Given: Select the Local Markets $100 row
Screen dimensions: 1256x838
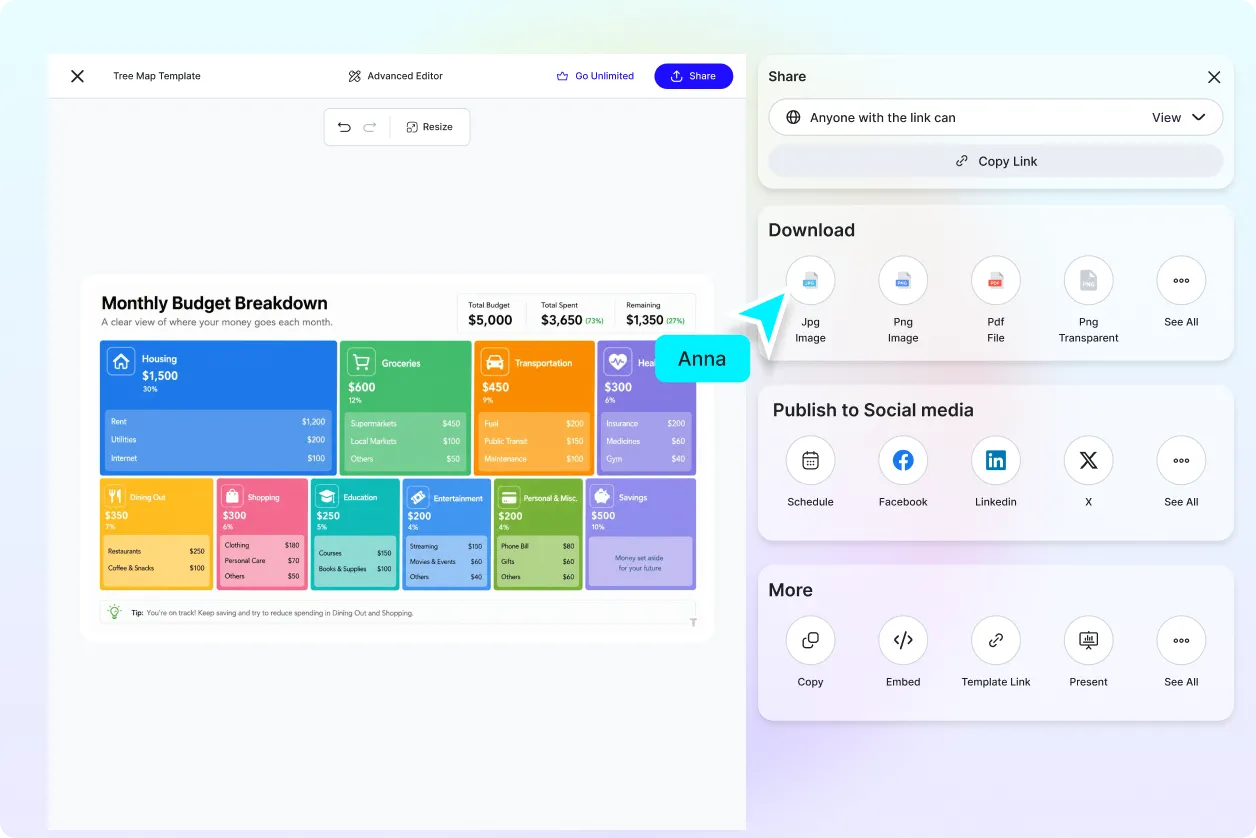Looking at the screenshot, I should pos(405,441).
